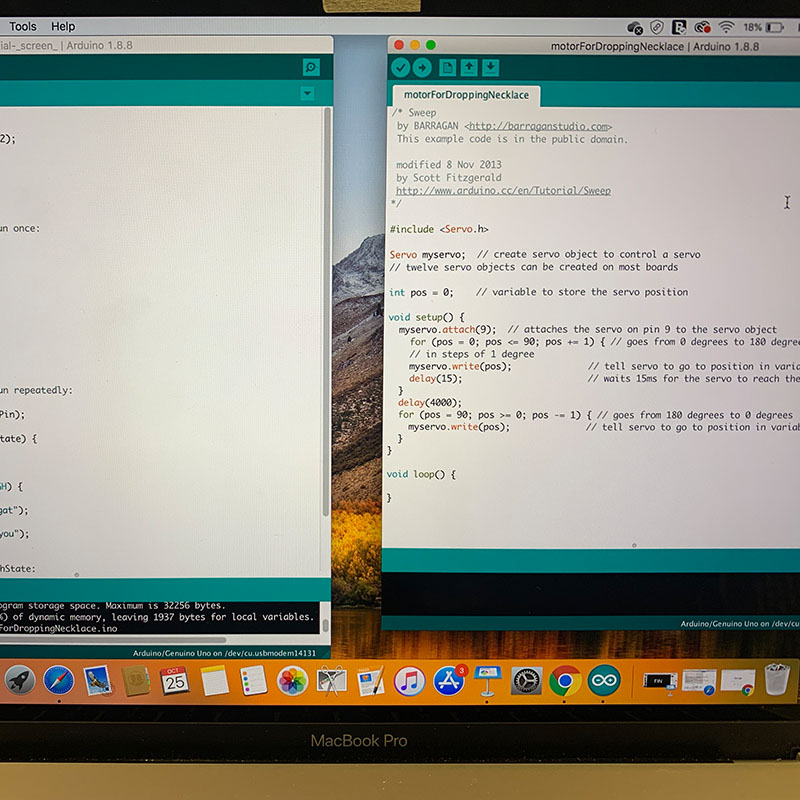The width and height of the screenshot is (800, 800).
Task: Launch Safari from the Dock
Action: coord(58,681)
